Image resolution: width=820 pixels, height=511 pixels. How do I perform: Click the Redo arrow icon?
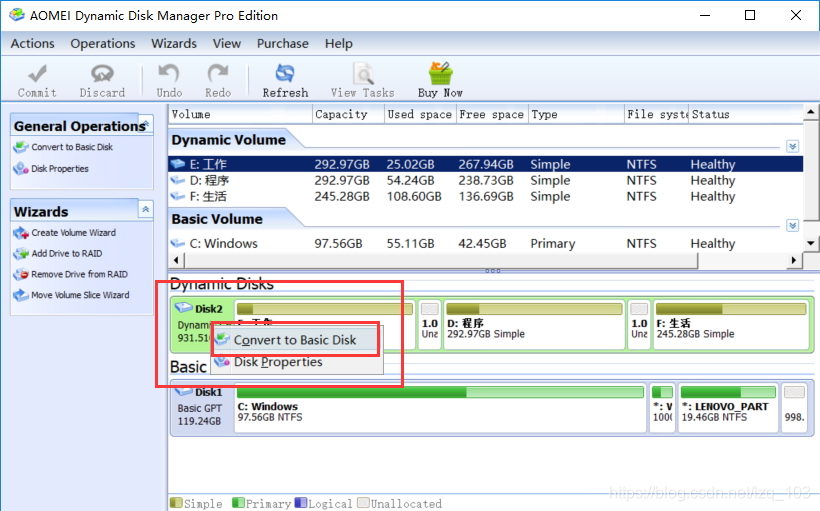coord(218,74)
